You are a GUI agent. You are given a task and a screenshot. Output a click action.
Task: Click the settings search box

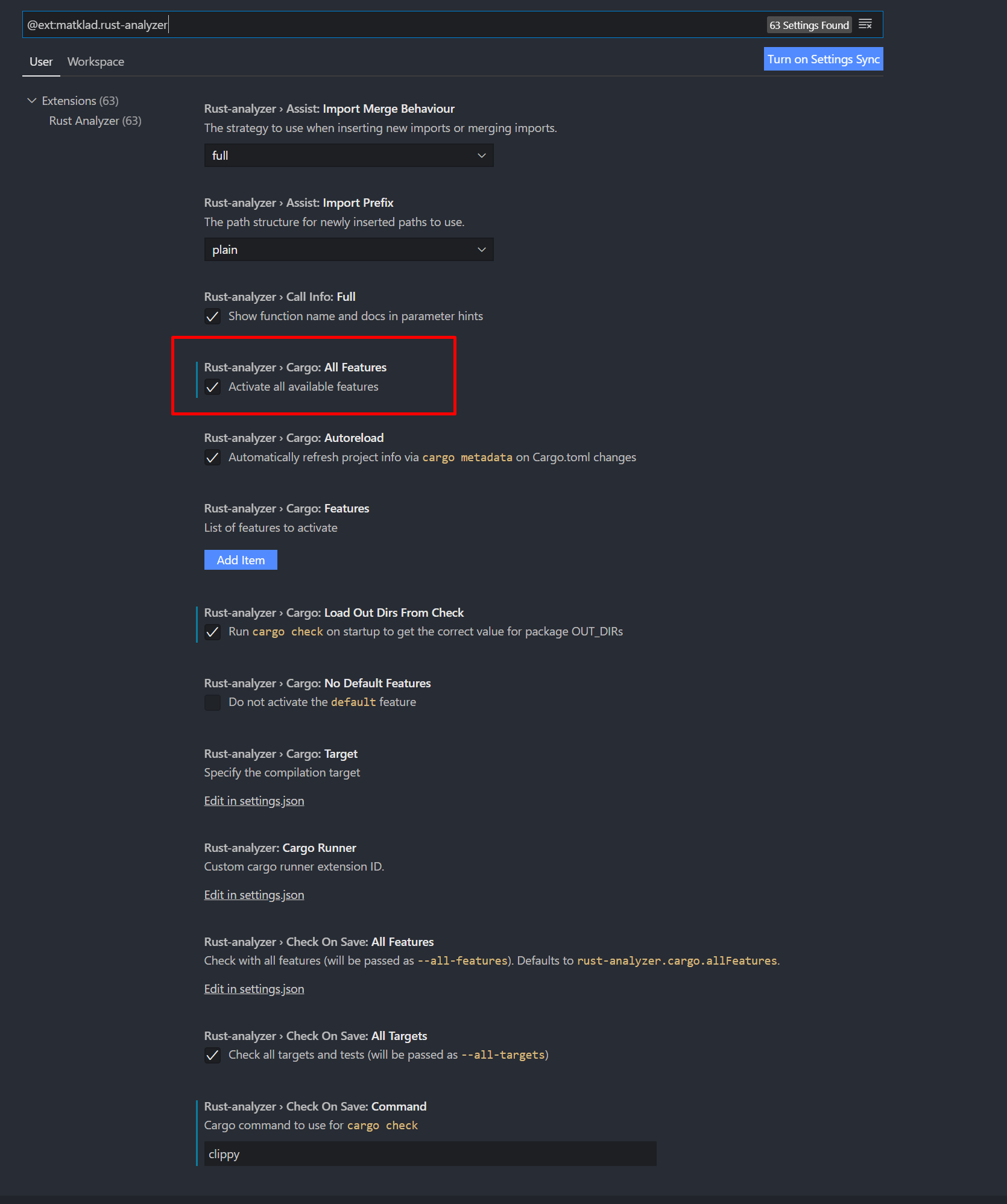[x=392, y=25]
